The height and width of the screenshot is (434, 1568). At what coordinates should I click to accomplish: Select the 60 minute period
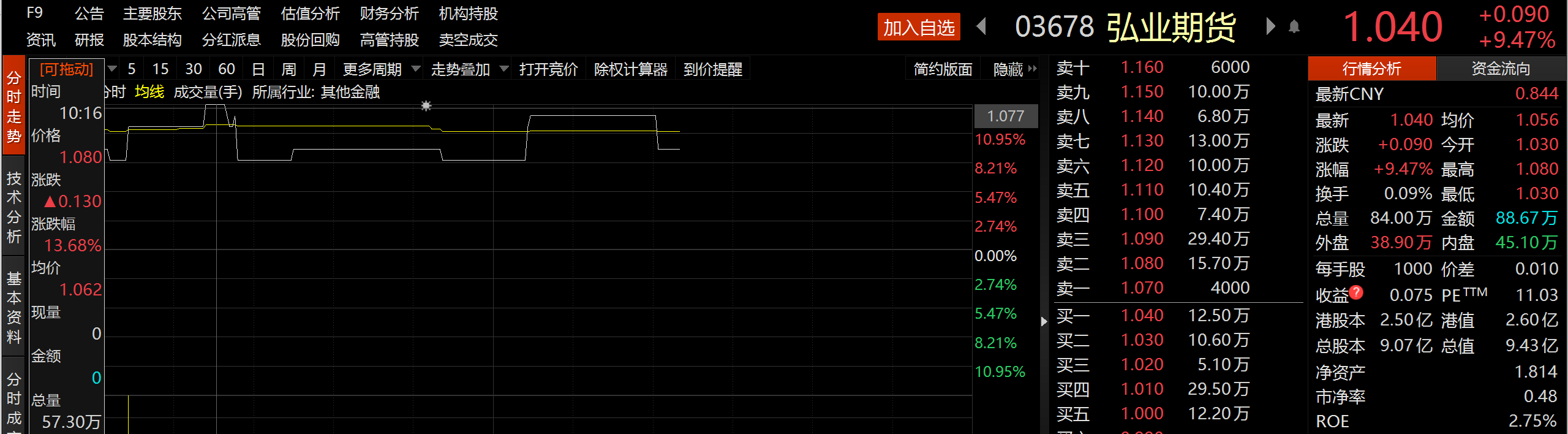[227, 69]
